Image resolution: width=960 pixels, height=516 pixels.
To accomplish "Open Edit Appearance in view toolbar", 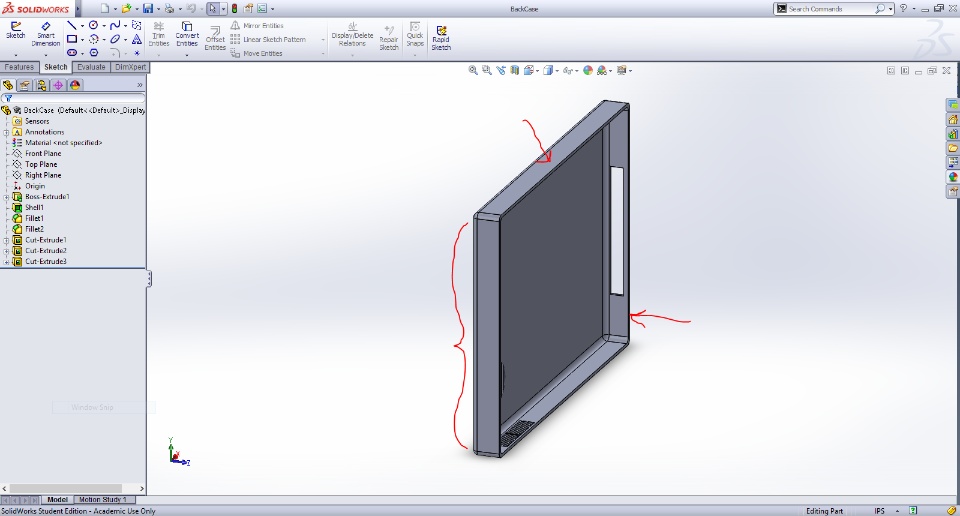I will (588, 70).
